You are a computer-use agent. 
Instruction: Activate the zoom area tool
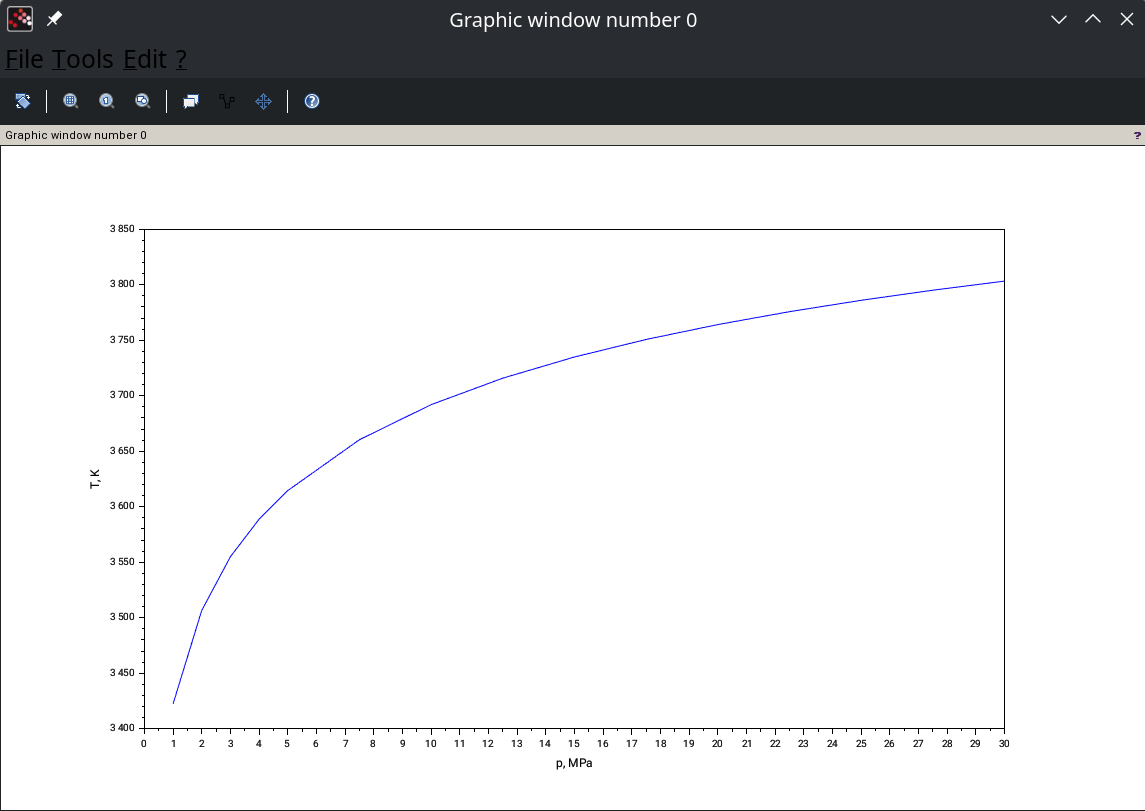[70, 101]
